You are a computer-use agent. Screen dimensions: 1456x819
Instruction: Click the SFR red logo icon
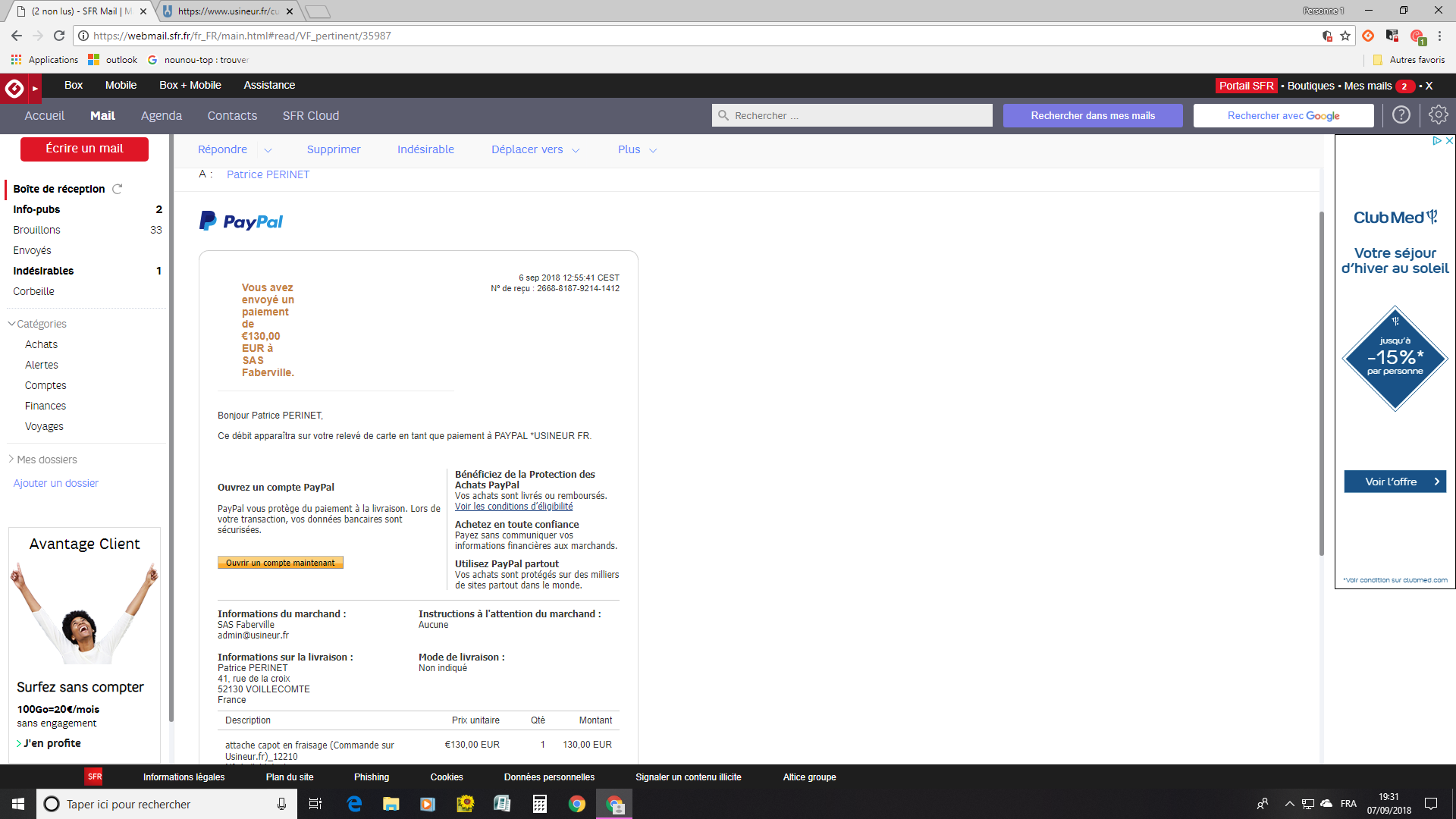14,88
